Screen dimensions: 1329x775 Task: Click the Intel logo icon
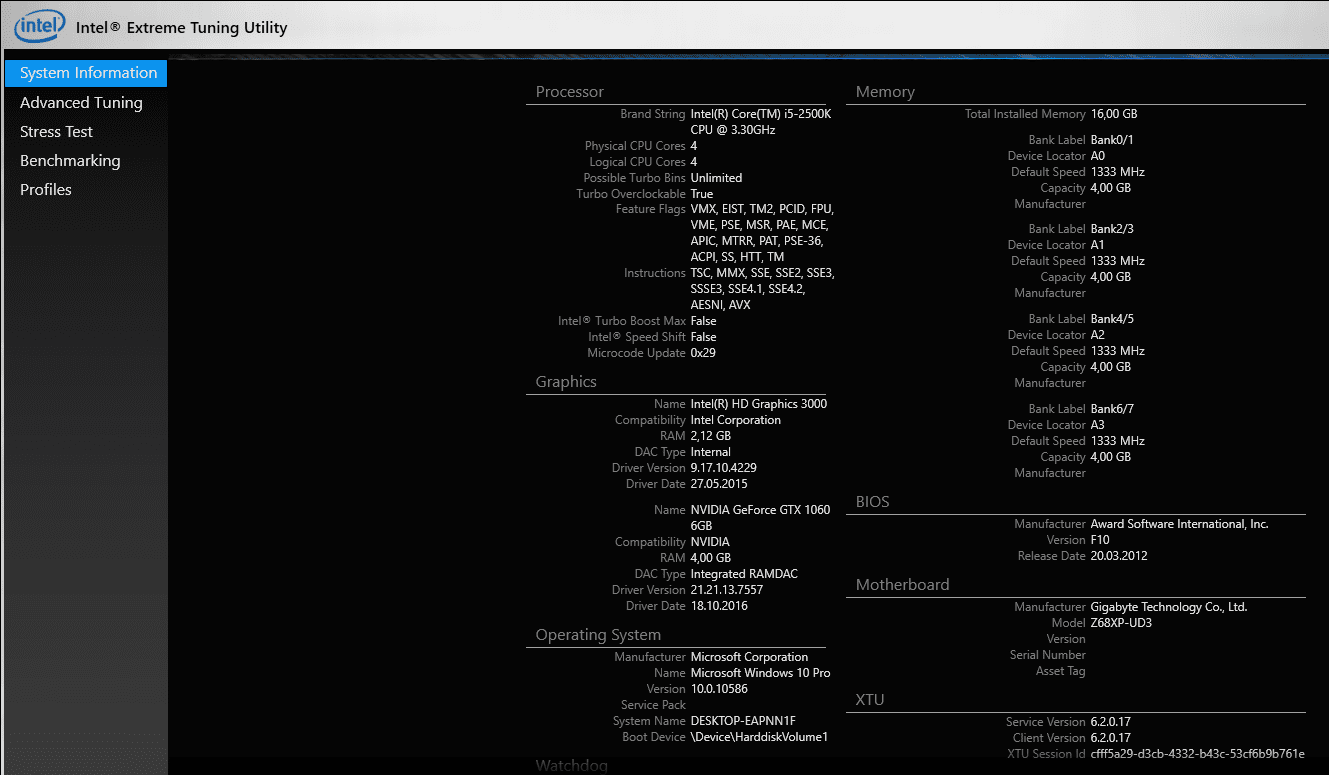pos(40,26)
